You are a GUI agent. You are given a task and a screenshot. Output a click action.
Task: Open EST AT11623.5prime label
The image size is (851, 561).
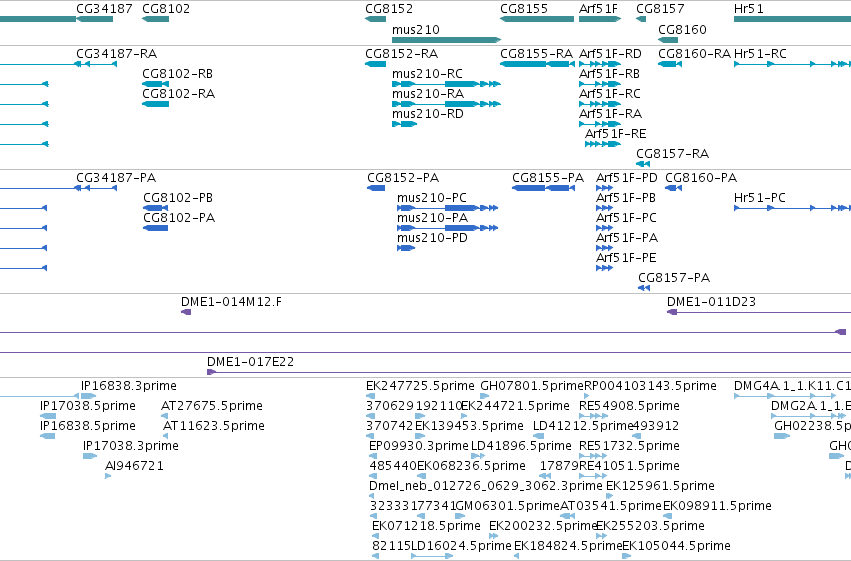pos(214,426)
